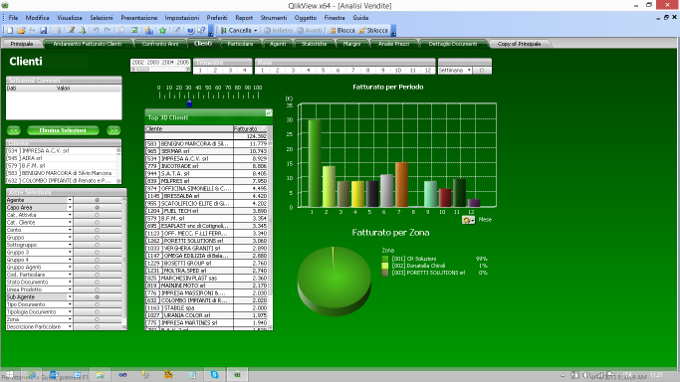Open fast type change icon below the bar chart
680x382 pixels.
[x=468, y=220]
